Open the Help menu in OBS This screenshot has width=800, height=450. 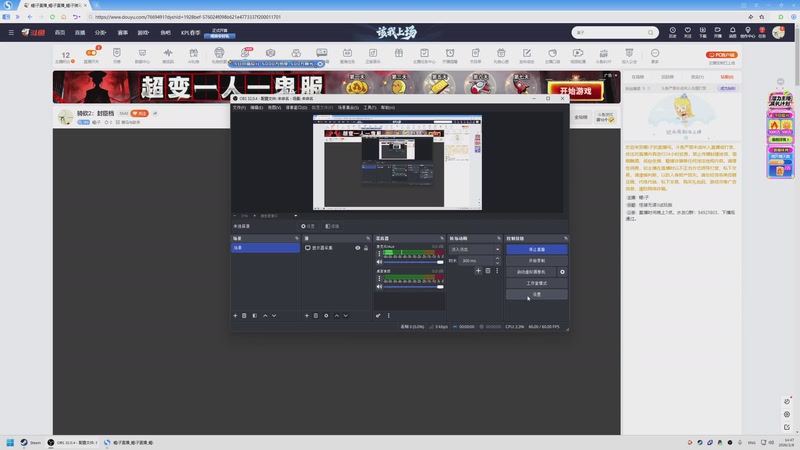point(387,108)
